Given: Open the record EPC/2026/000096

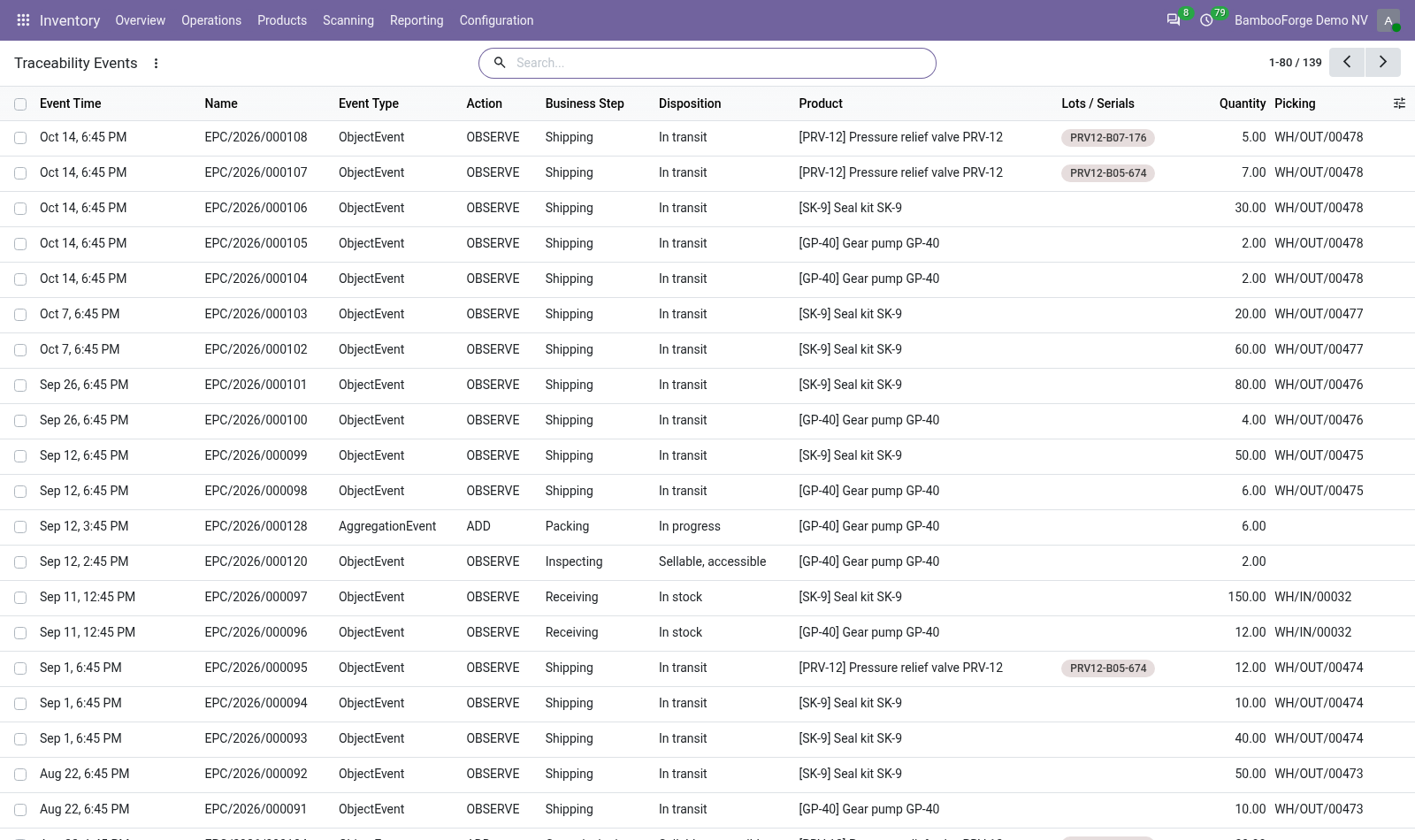Looking at the screenshot, I should click(256, 632).
